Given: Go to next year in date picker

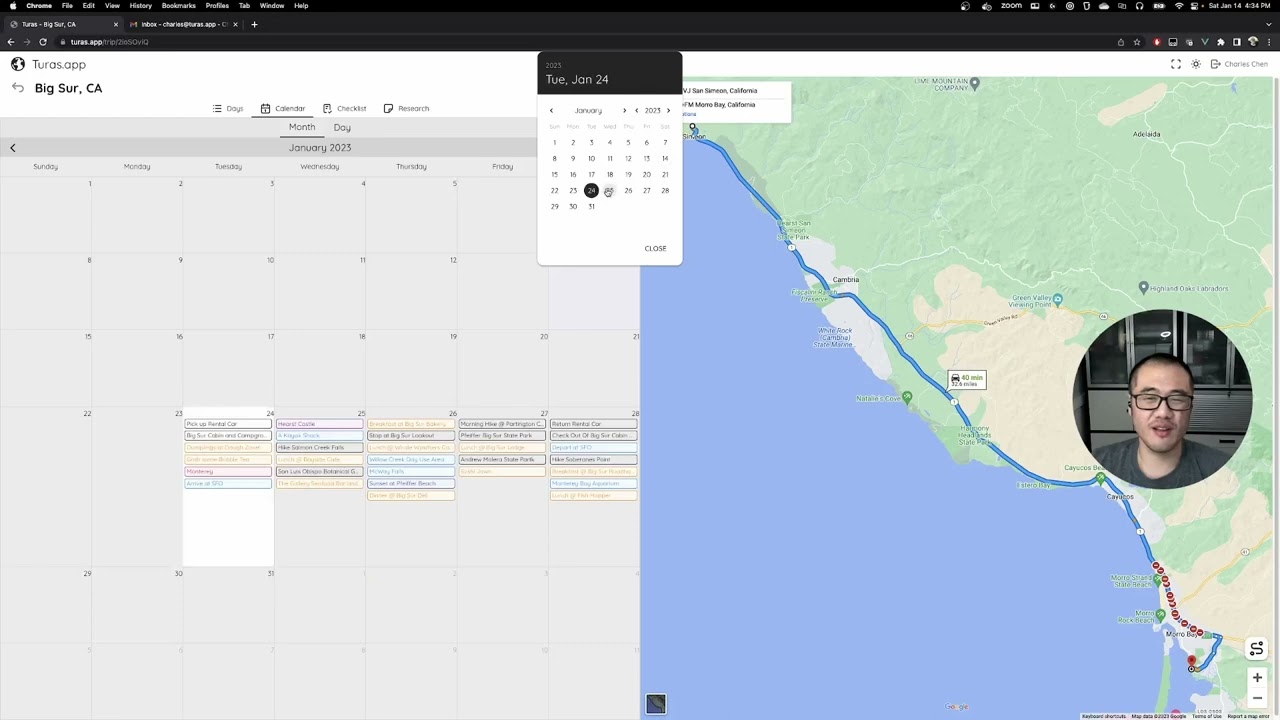Looking at the screenshot, I should click(668, 110).
